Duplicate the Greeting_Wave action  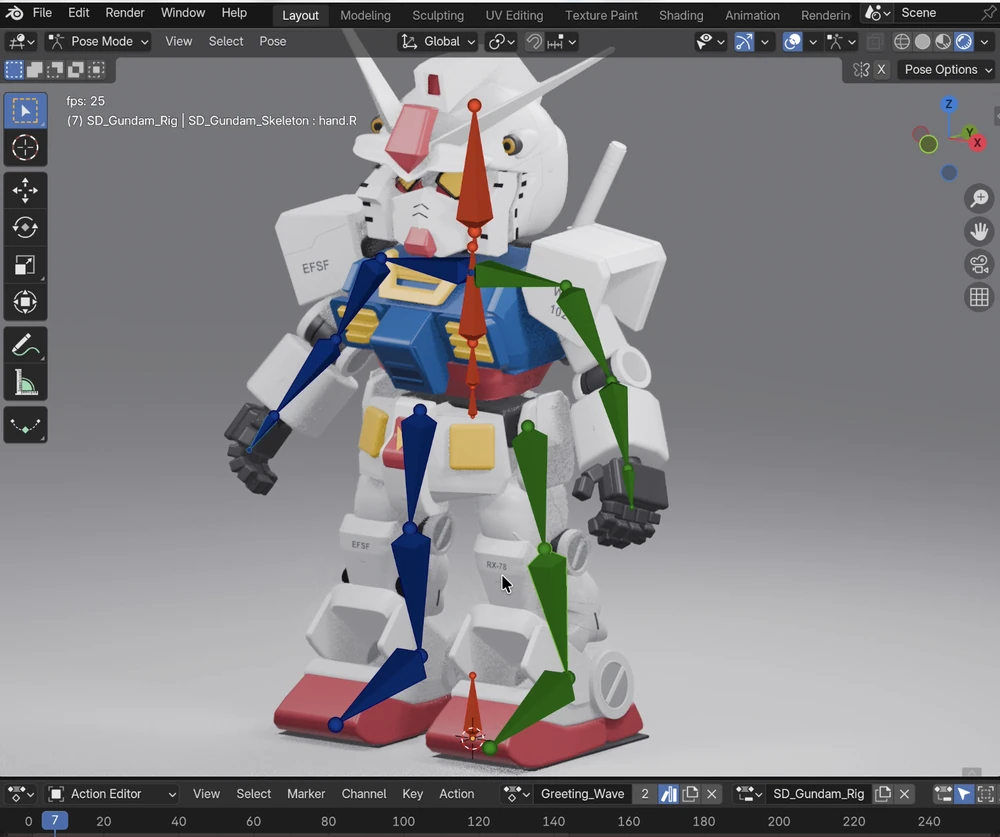690,794
